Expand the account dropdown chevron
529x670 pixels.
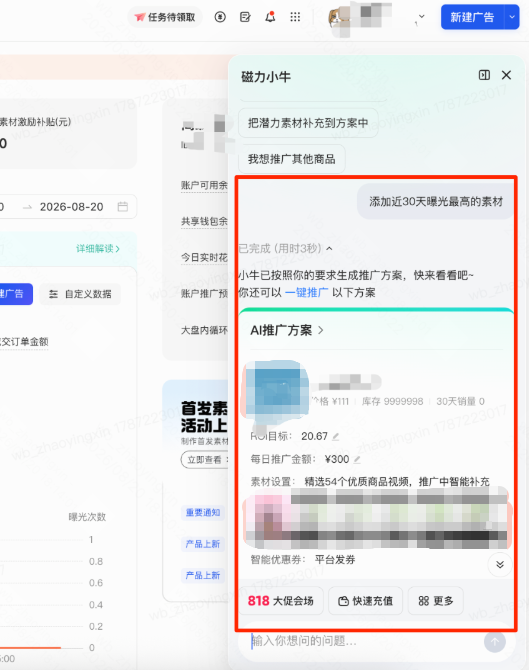coord(422,17)
